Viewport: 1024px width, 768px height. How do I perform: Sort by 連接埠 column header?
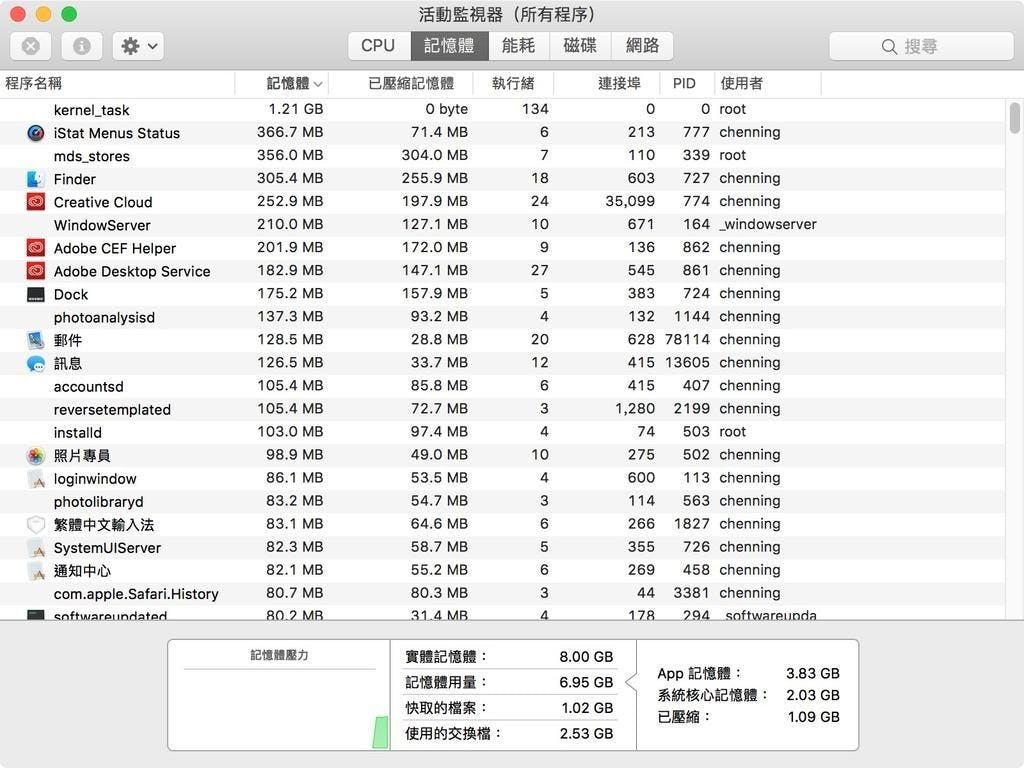(607, 84)
